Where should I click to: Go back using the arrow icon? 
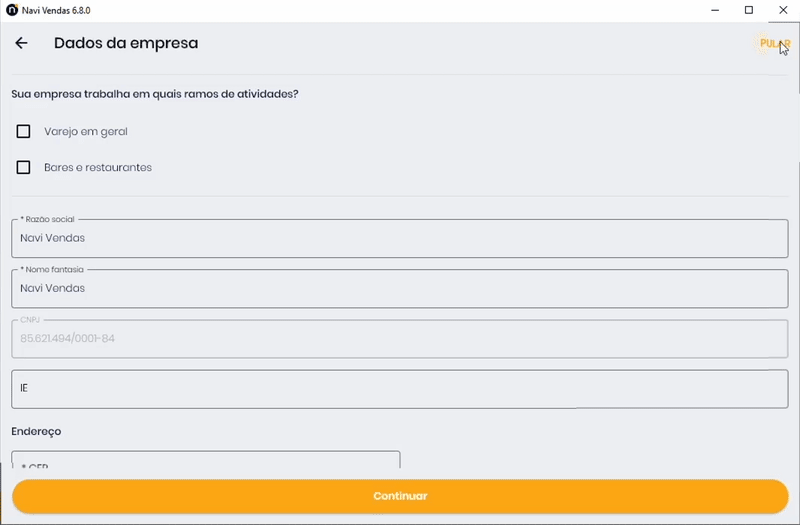point(21,43)
